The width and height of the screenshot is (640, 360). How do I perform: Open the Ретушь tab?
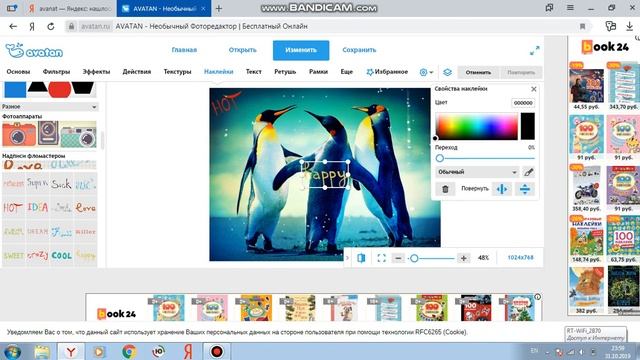pos(285,72)
